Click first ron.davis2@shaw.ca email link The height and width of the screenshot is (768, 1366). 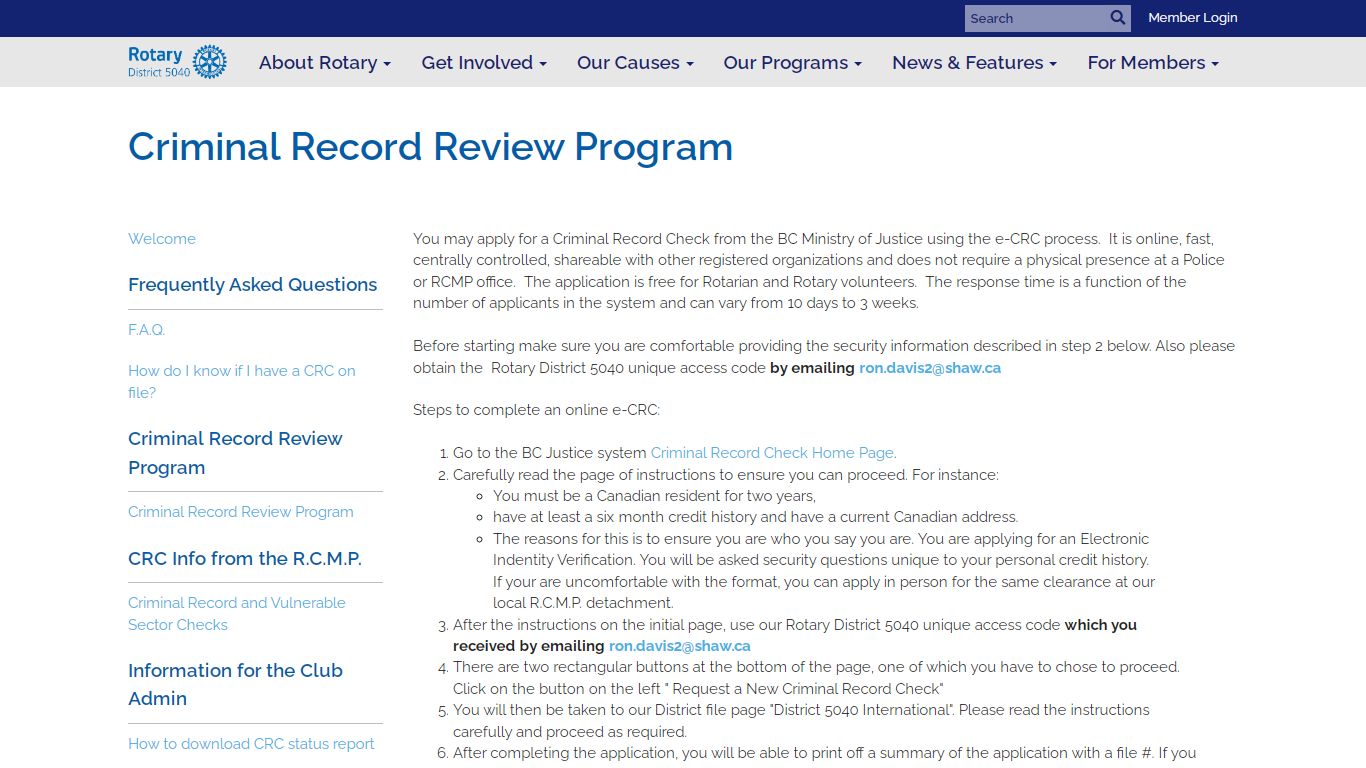click(x=930, y=368)
